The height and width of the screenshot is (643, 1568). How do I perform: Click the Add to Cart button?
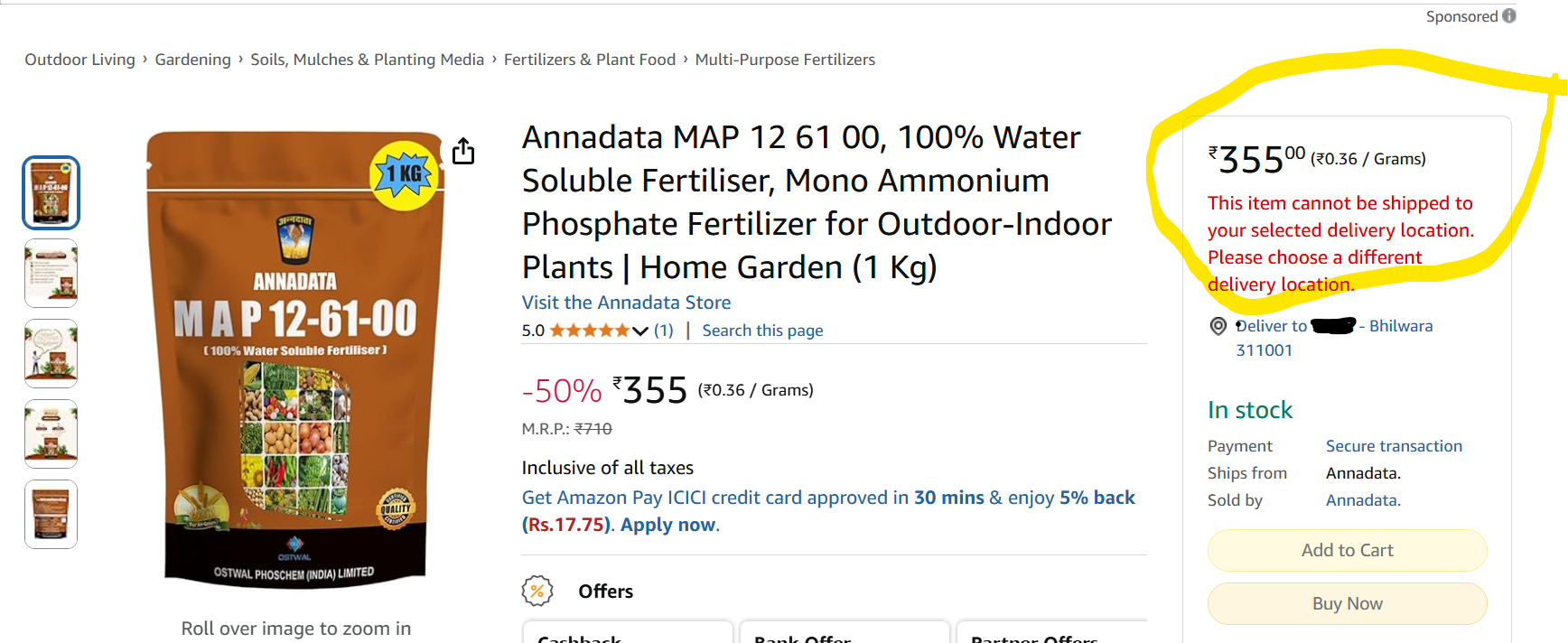click(x=1347, y=550)
